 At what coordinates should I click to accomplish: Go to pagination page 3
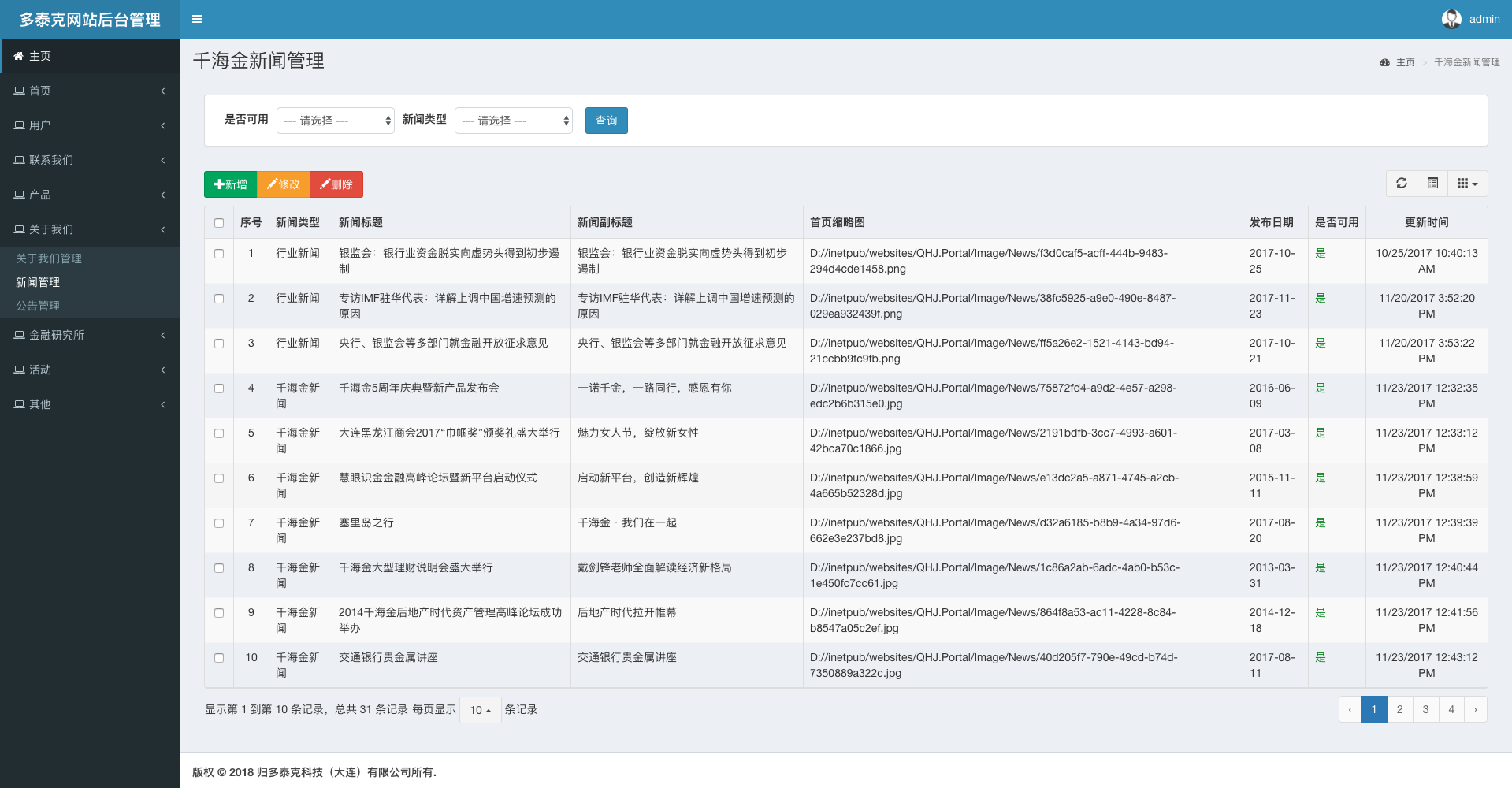[1425, 709]
